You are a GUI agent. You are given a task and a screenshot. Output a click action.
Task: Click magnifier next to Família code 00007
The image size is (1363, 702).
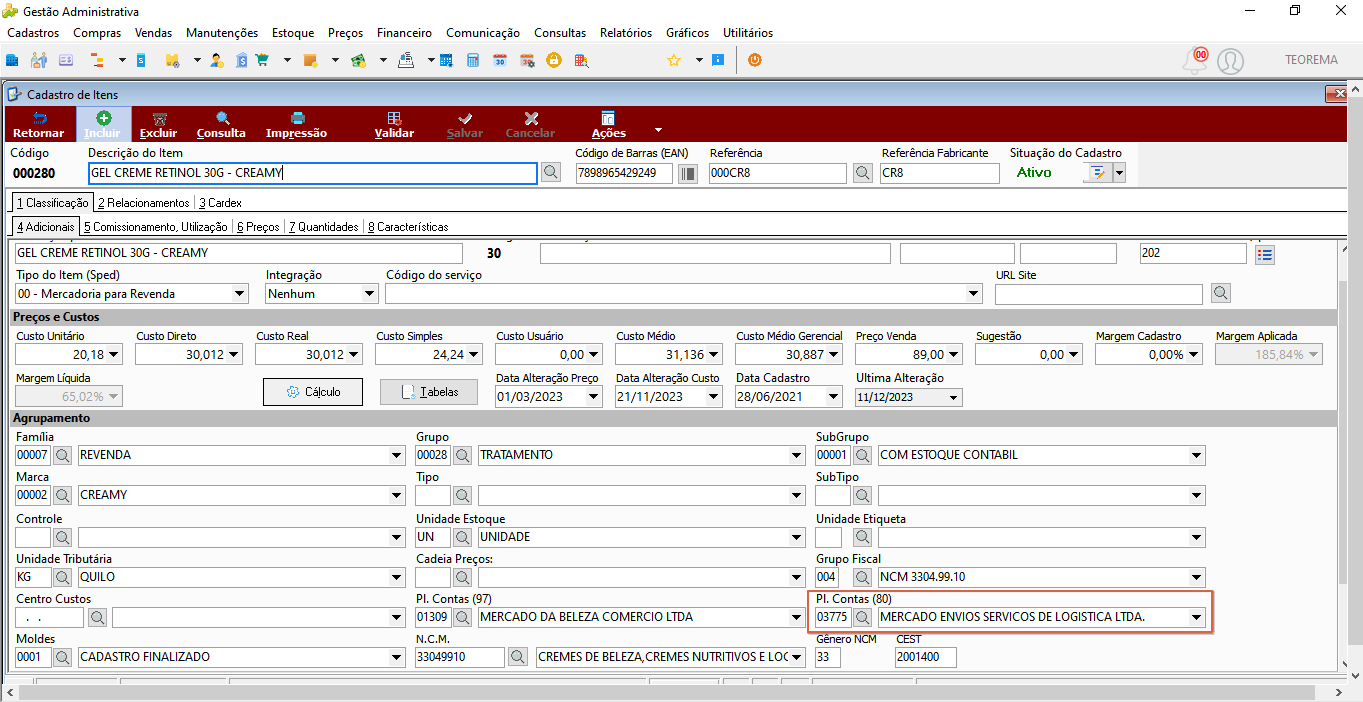pyautogui.click(x=62, y=455)
